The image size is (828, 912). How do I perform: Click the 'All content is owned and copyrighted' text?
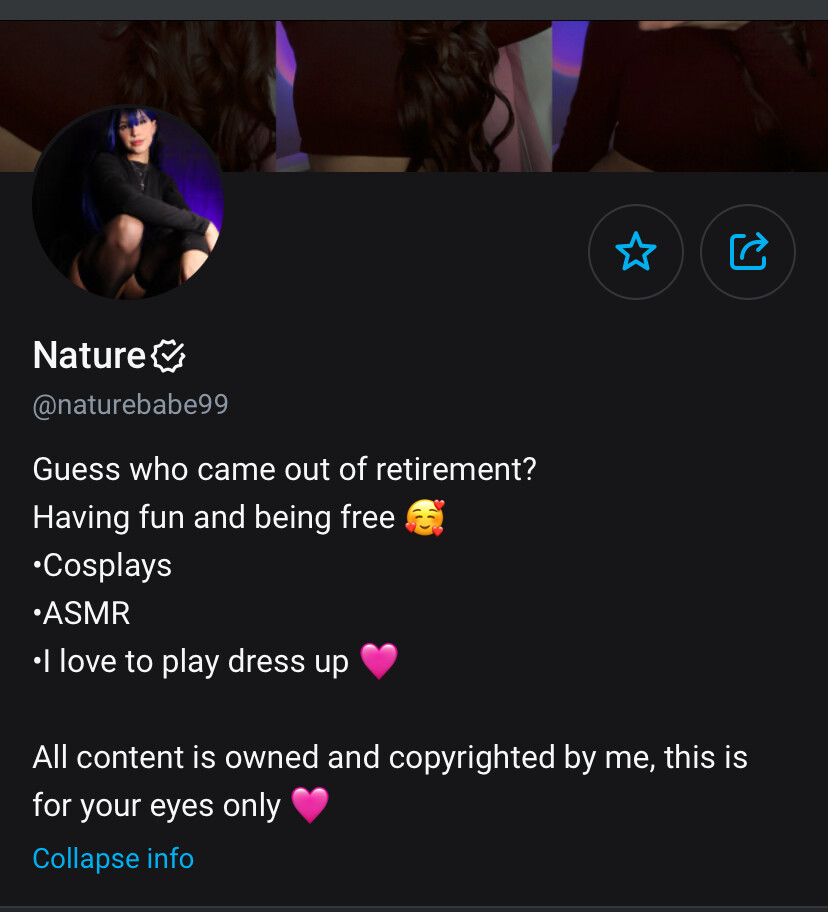point(390,757)
